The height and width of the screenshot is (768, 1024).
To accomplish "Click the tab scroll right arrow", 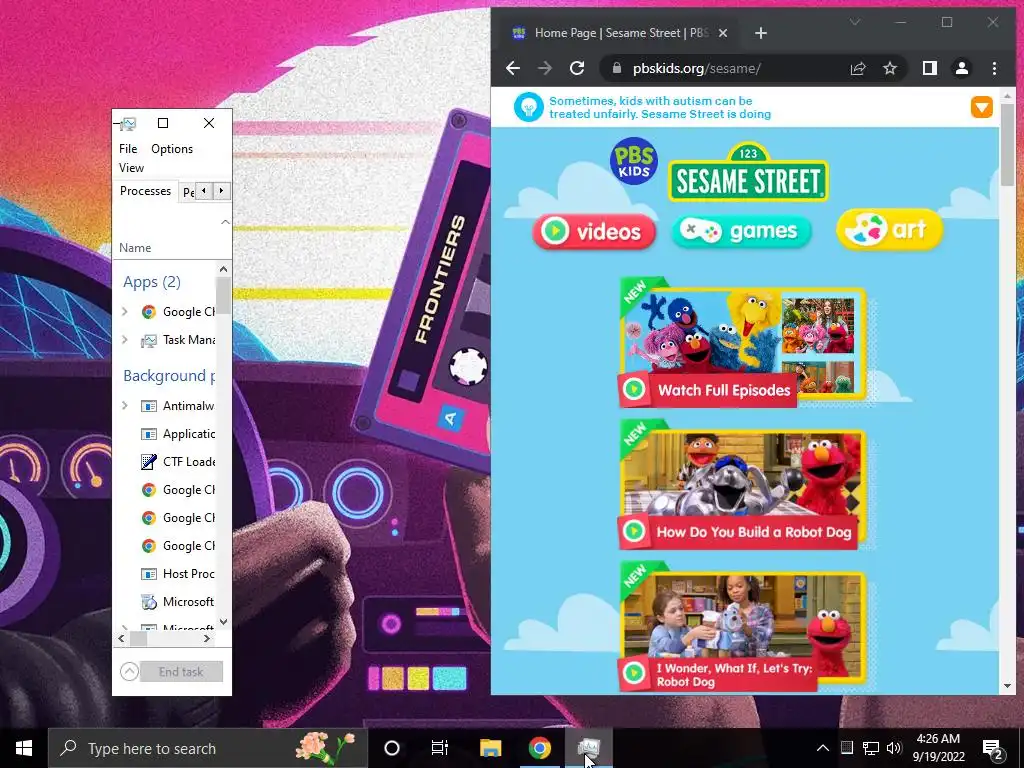I will pyautogui.click(x=221, y=191).
